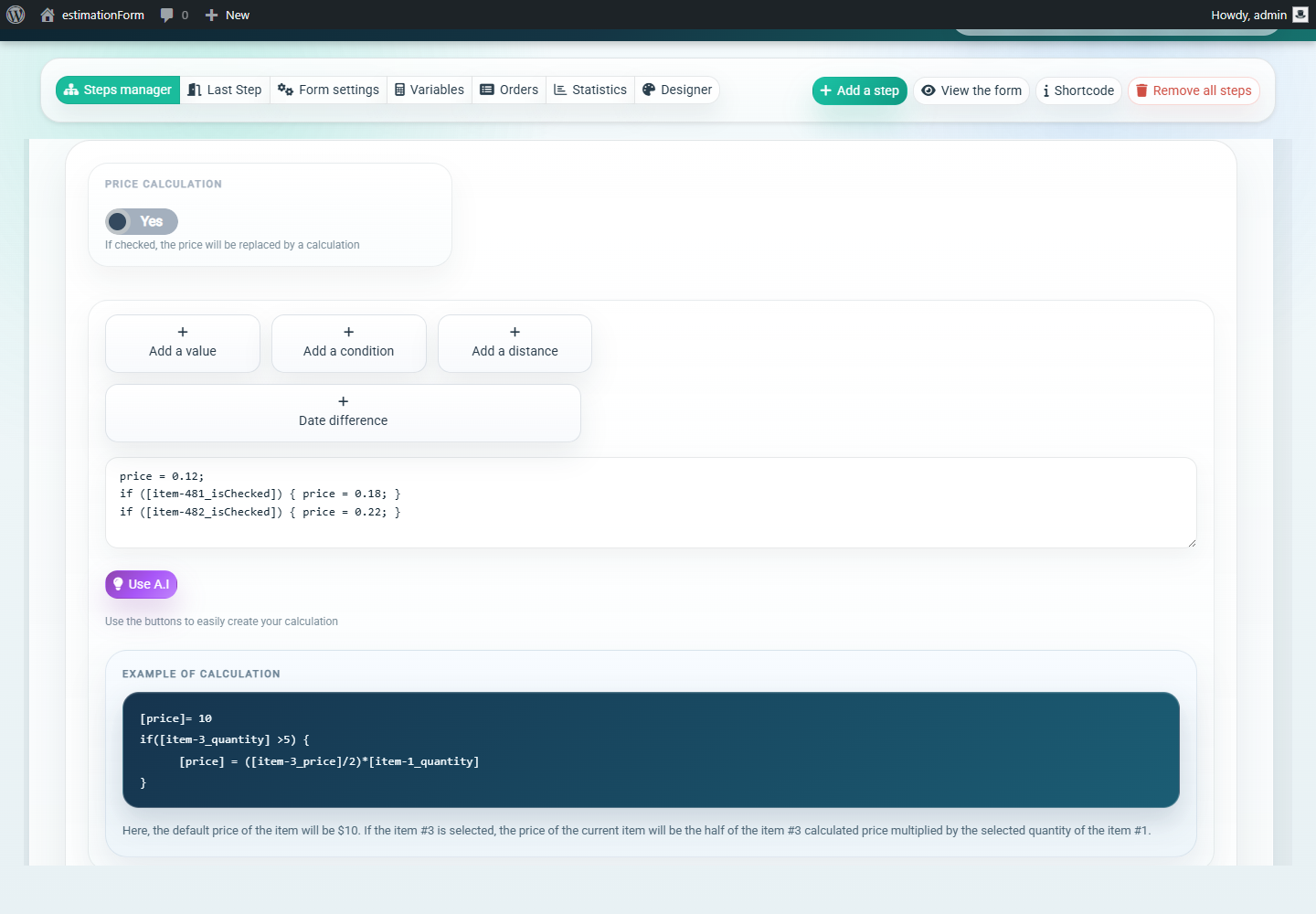Image resolution: width=1316 pixels, height=914 pixels.
Task: Click the plus icon above Add a condition
Action: point(348,332)
